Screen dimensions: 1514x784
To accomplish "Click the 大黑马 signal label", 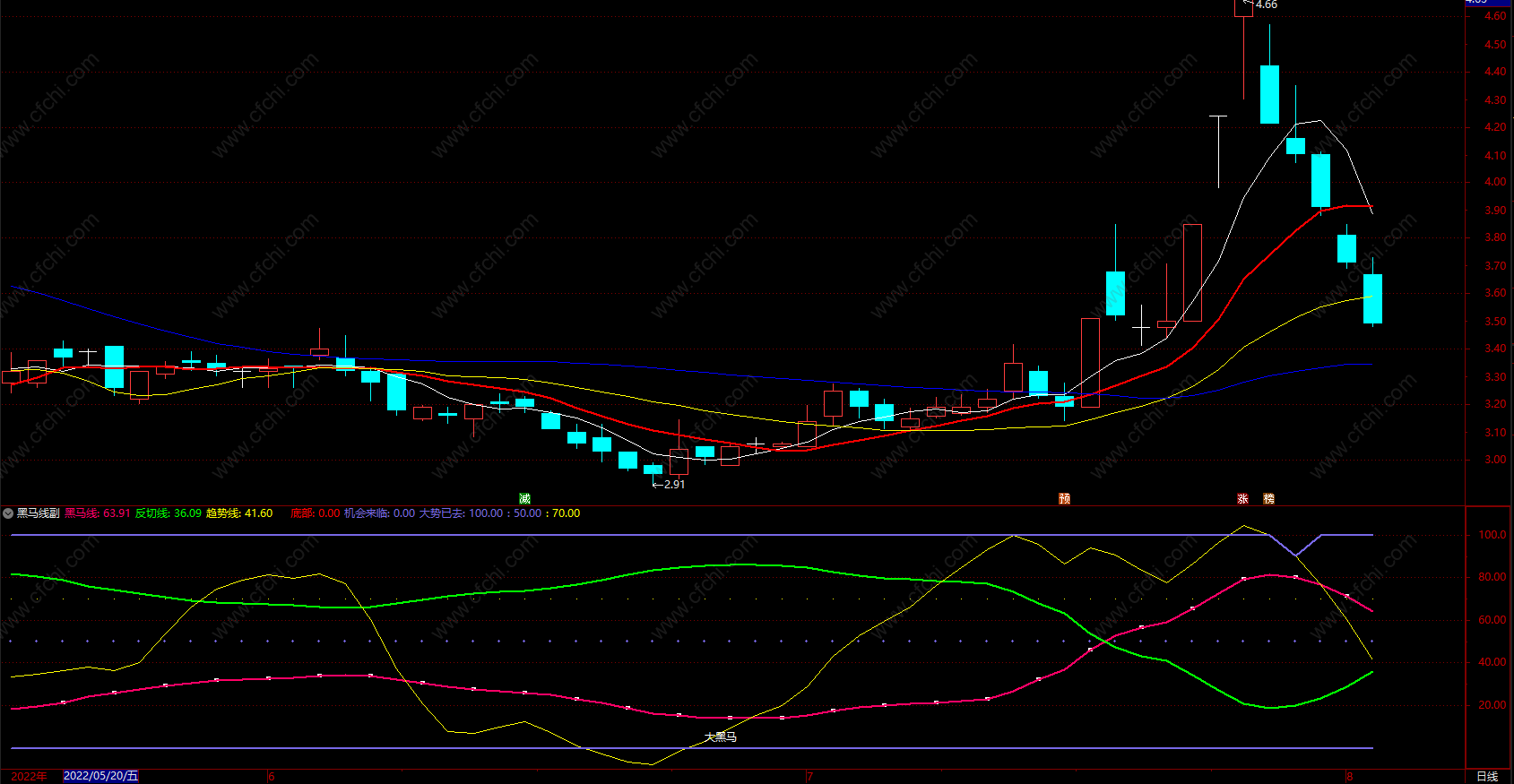I will point(721,737).
